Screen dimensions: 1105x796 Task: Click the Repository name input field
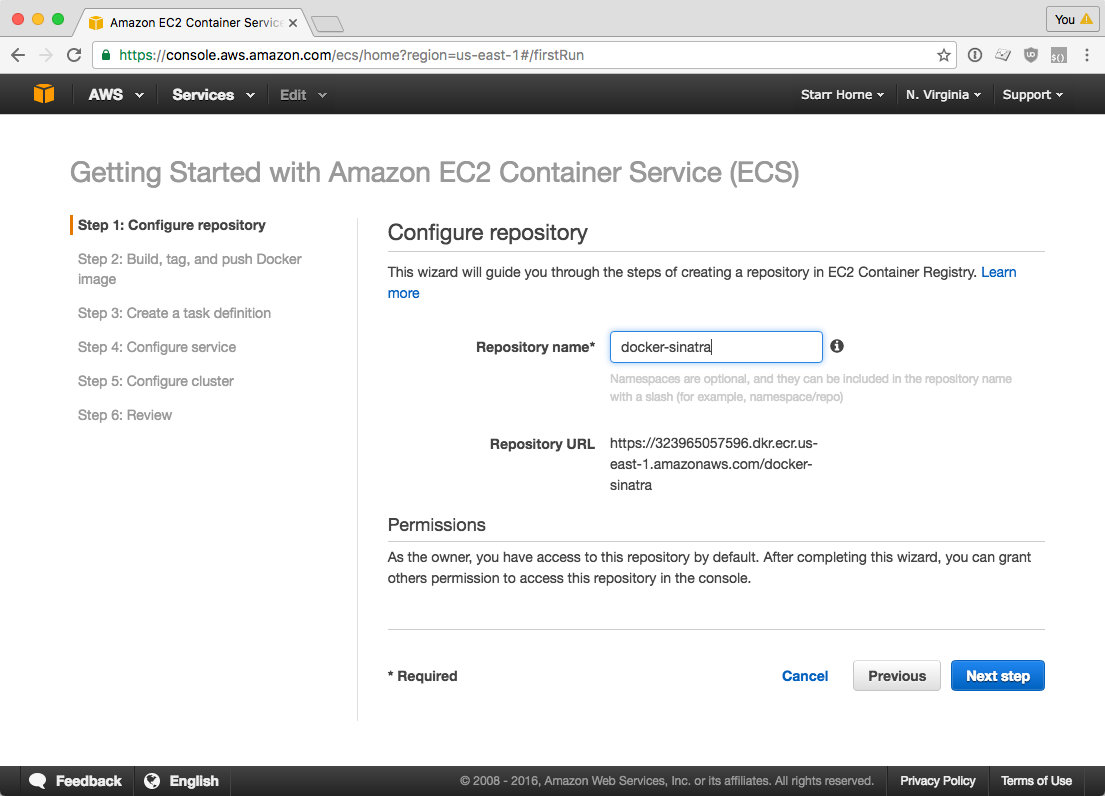(x=715, y=346)
